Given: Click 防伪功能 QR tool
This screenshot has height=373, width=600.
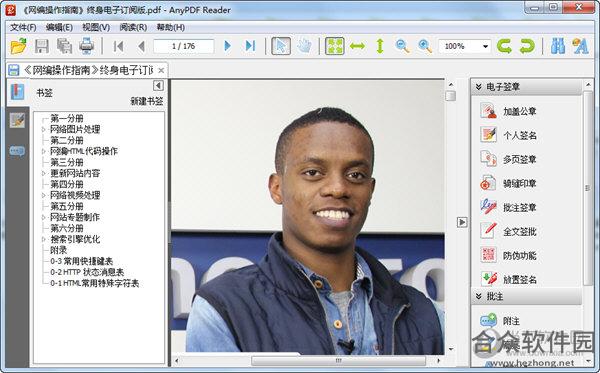Looking at the screenshot, I should click(508, 256).
